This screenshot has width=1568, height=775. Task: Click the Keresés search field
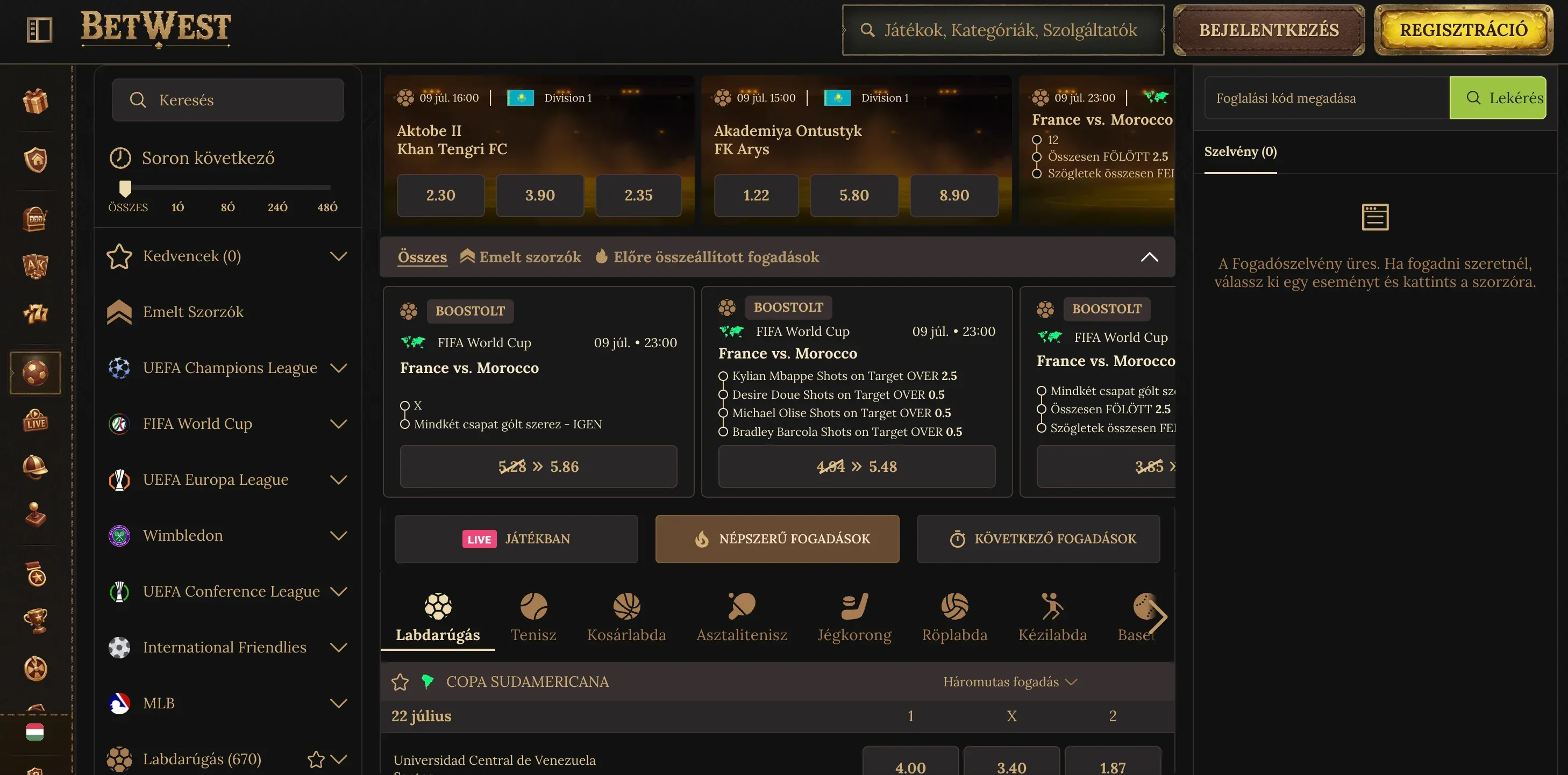coord(227,100)
